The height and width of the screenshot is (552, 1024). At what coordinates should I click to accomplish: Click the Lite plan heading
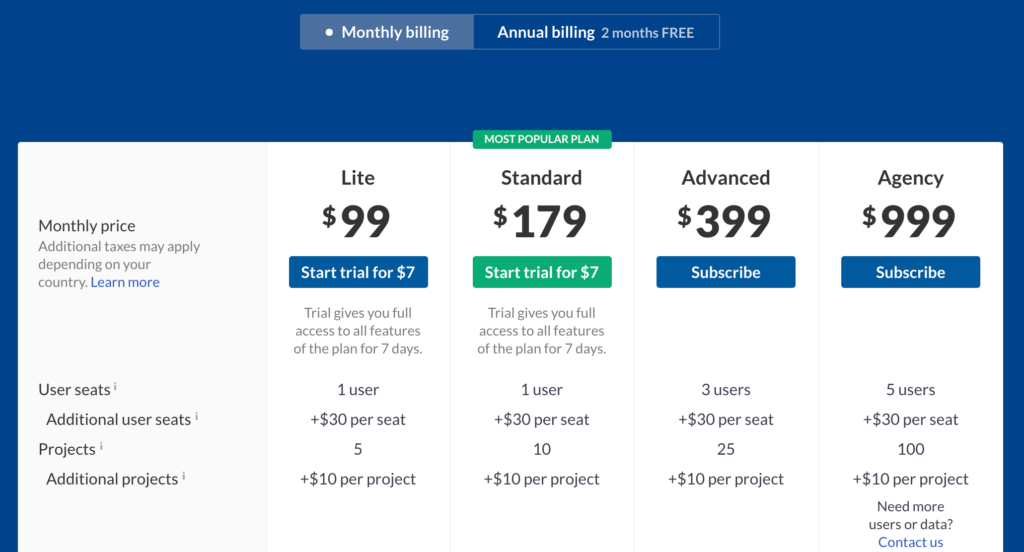(358, 178)
